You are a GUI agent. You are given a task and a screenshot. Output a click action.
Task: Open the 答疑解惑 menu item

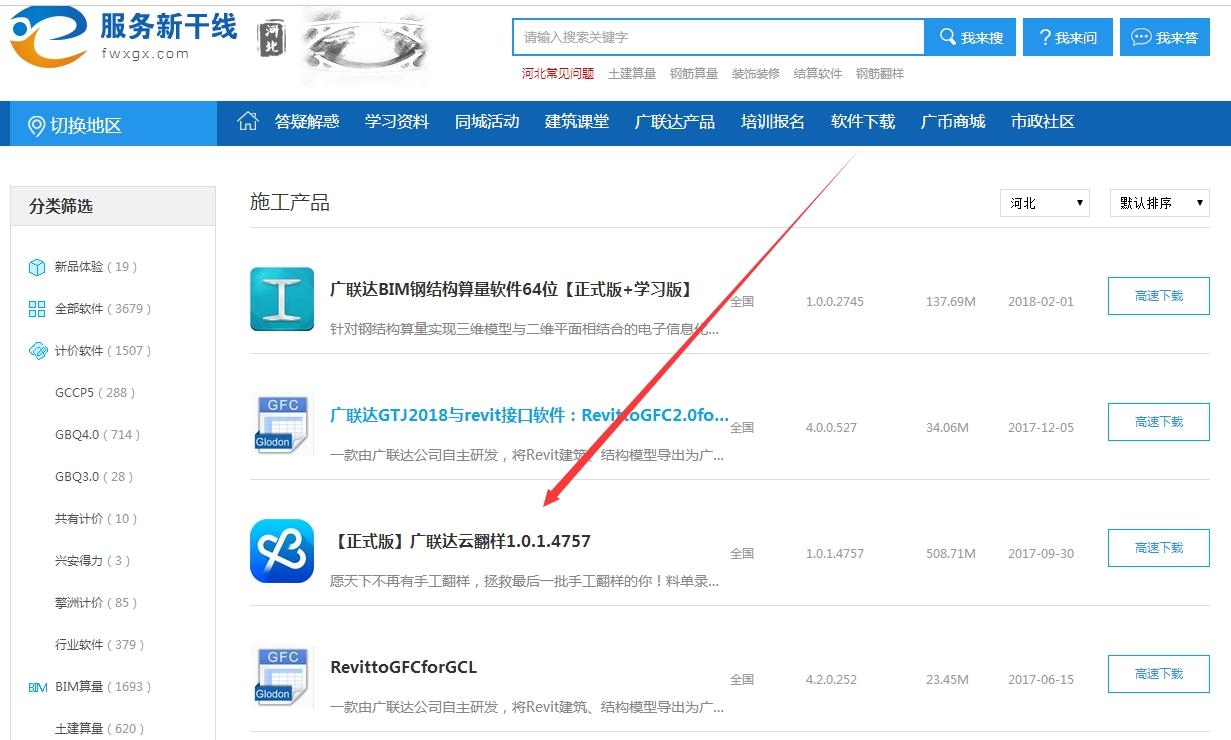307,121
